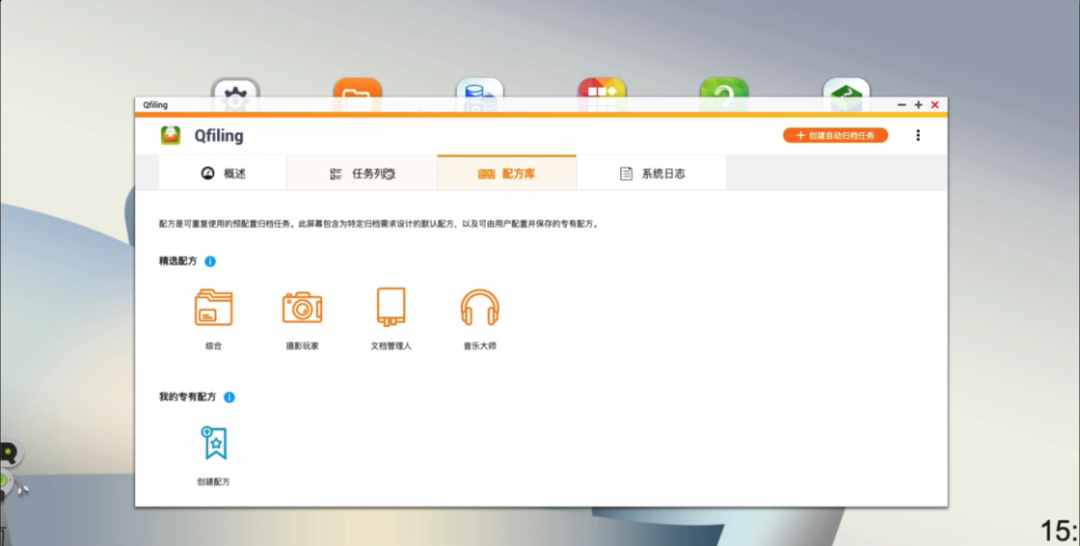Maximize the Qfiling window
Image resolution: width=1080 pixels, height=546 pixels.
point(918,105)
